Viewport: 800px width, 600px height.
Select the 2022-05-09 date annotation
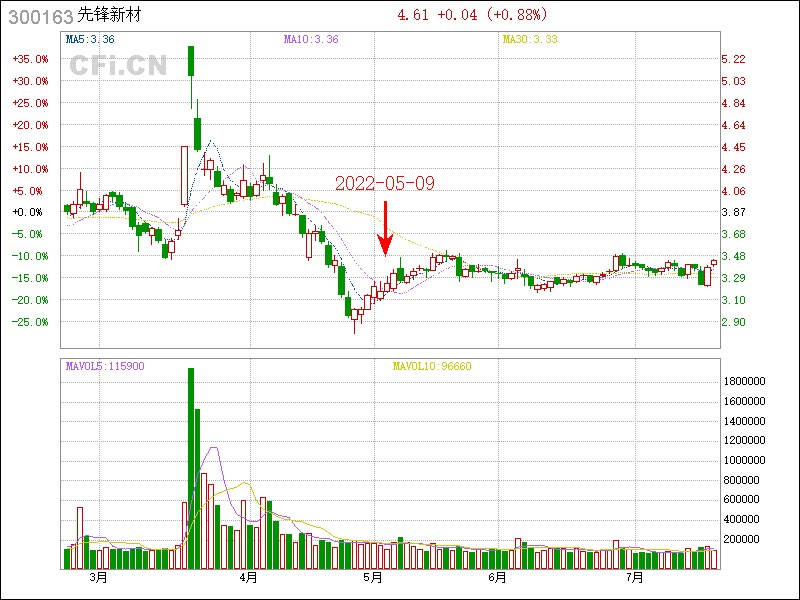[x=385, y=184]
